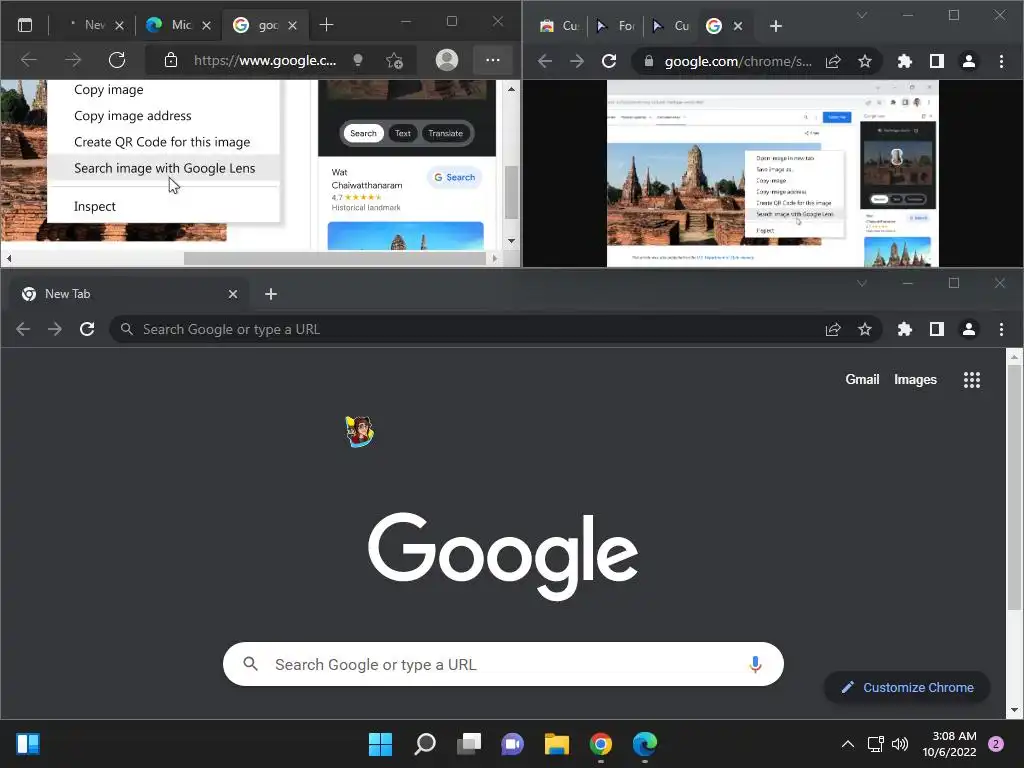Reload page in top-right Chrome window

pos(609,61)
